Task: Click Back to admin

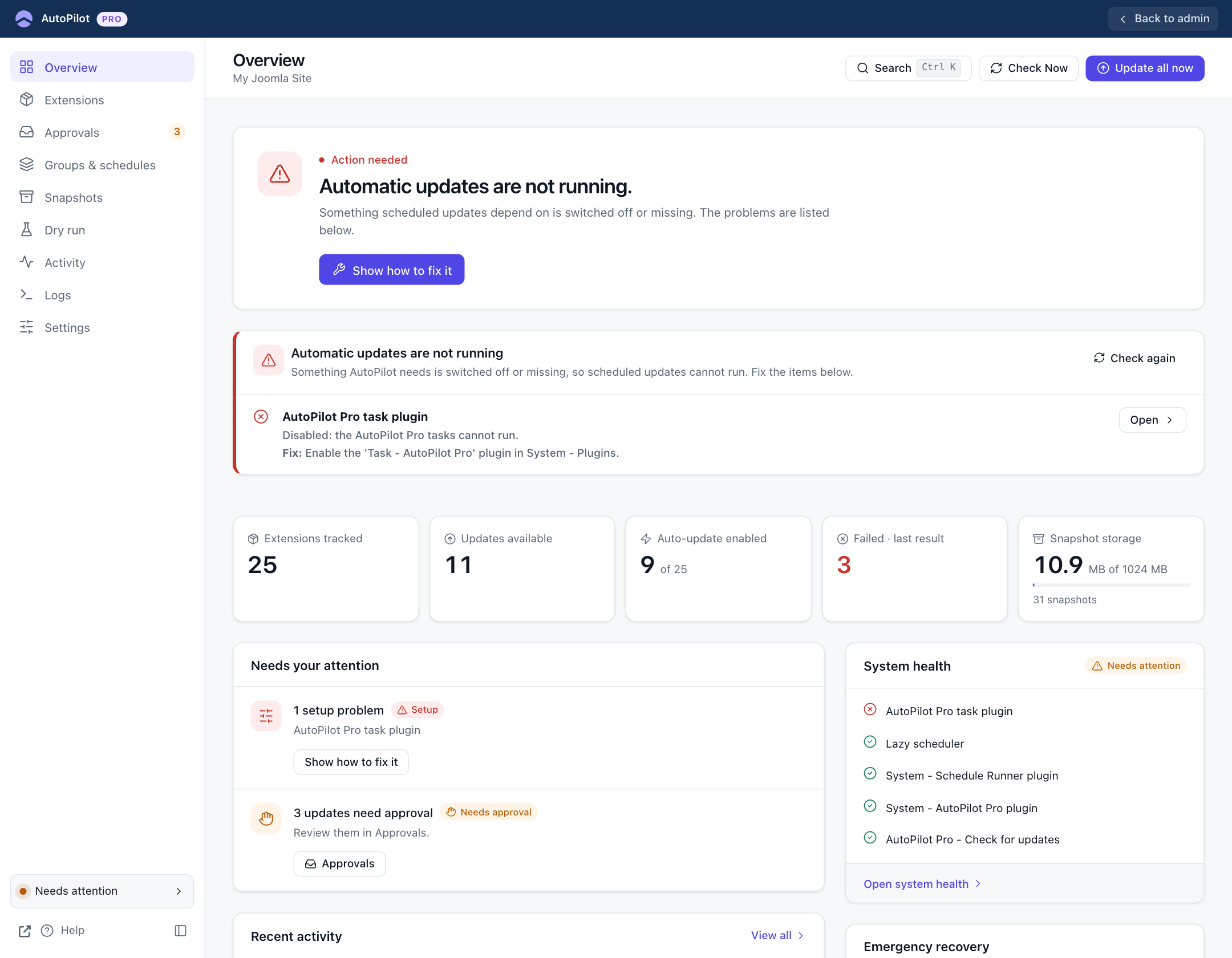Action: [1163, 19]
